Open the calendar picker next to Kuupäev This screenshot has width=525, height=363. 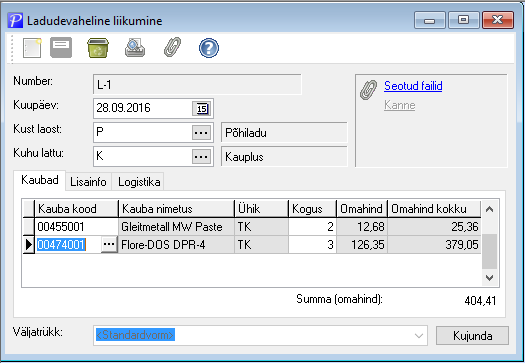pos(202,108)
